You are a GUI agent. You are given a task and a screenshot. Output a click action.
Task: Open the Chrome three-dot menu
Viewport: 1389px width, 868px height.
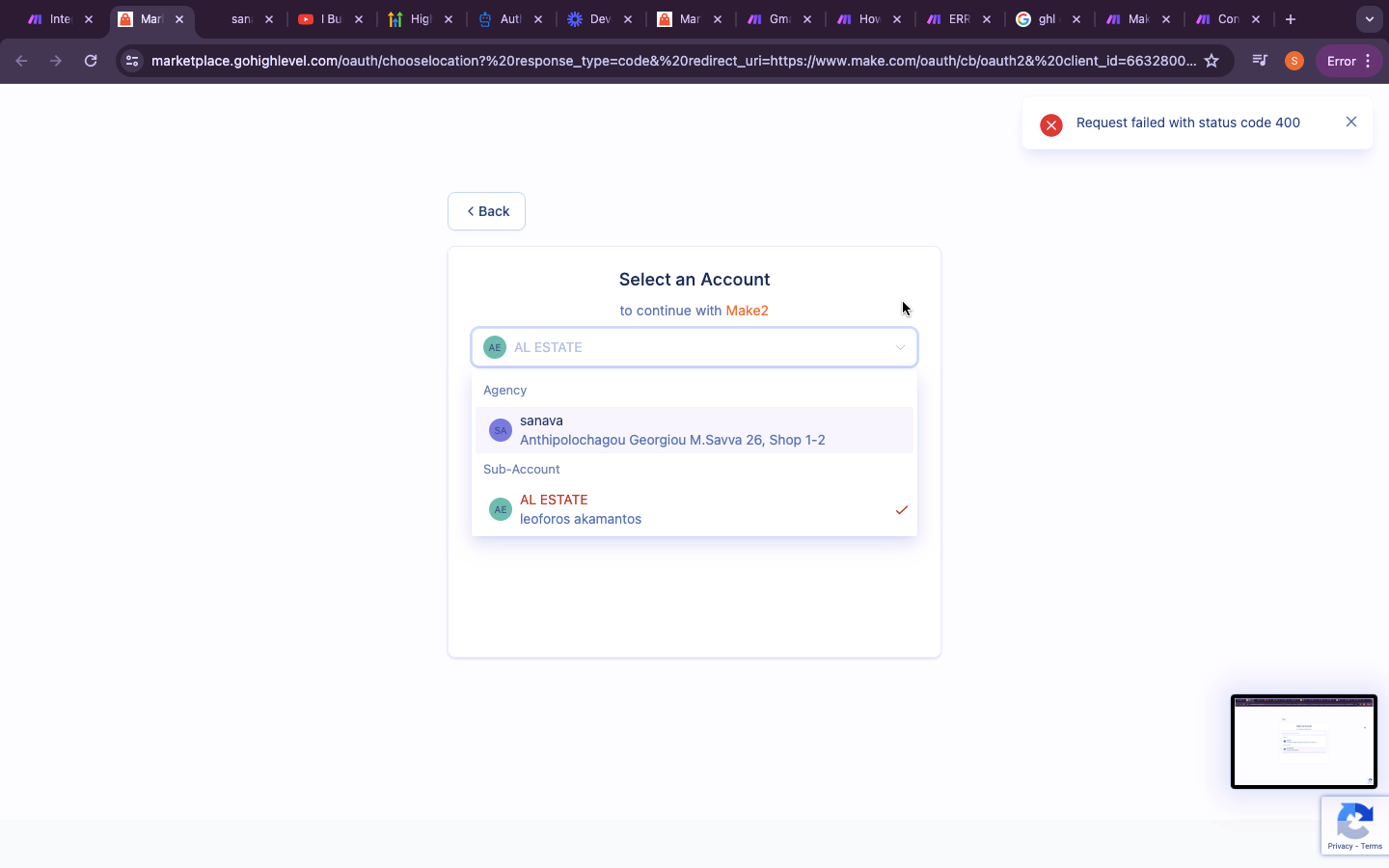(1368, 61)
